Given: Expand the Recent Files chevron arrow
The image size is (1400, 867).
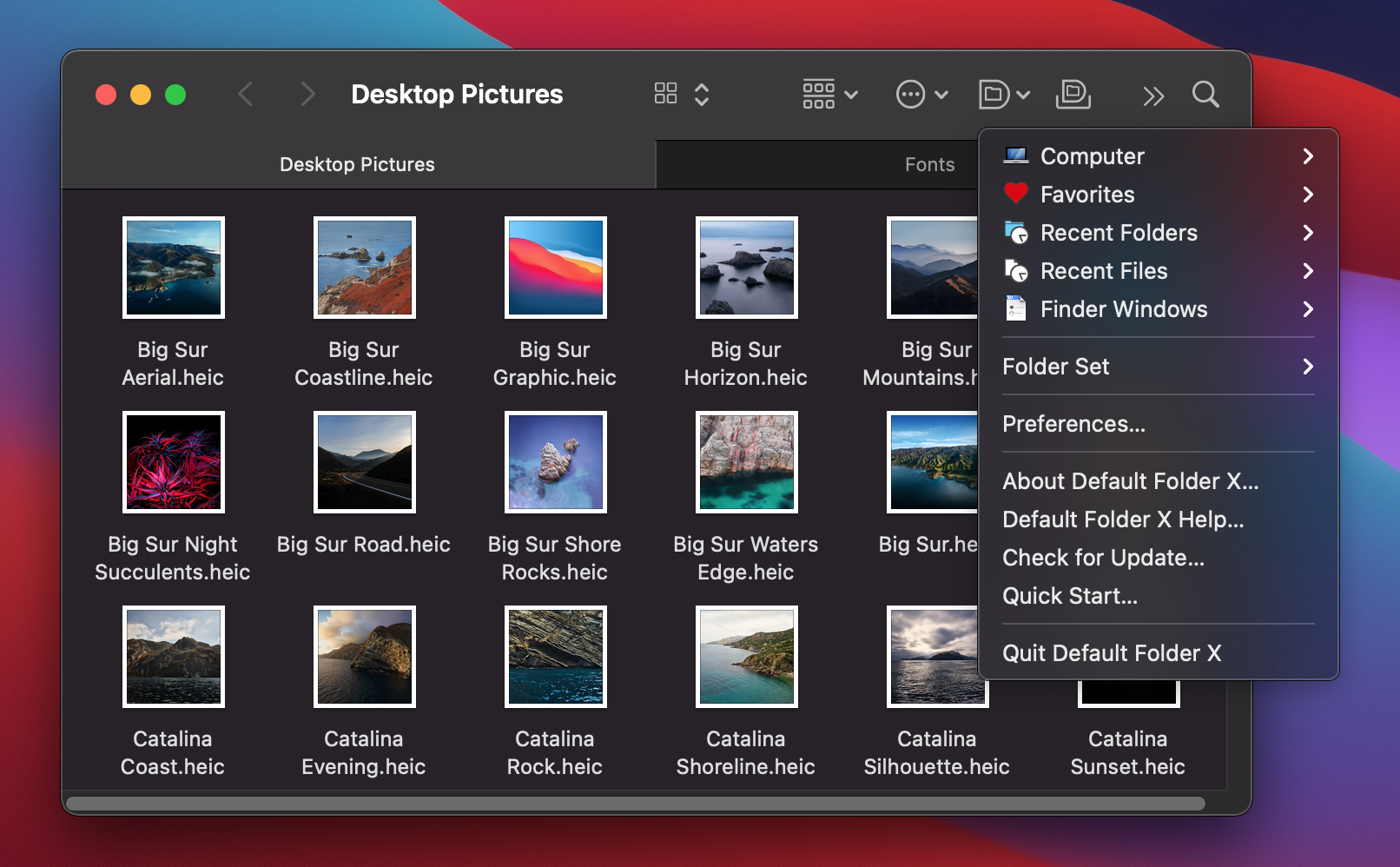Looking at the screenshot, I should coord(1308,271).
